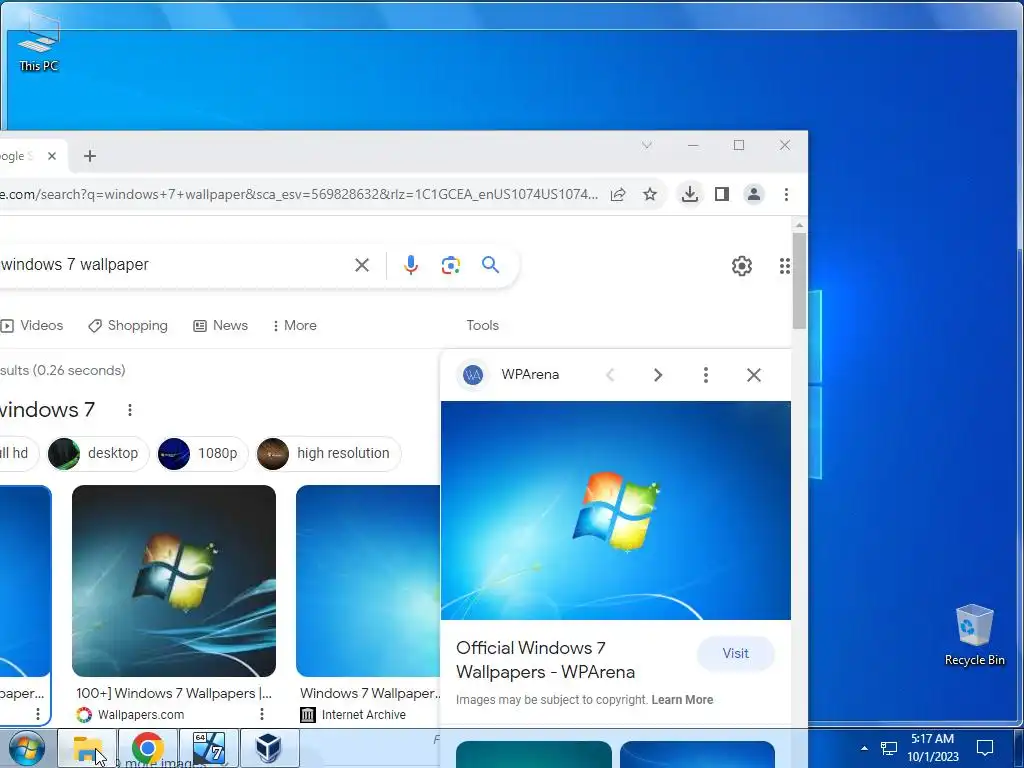Click the Chrome taskbar icon
The width and height of the screenshot is (1024, 768).
(x=148, y=748)
